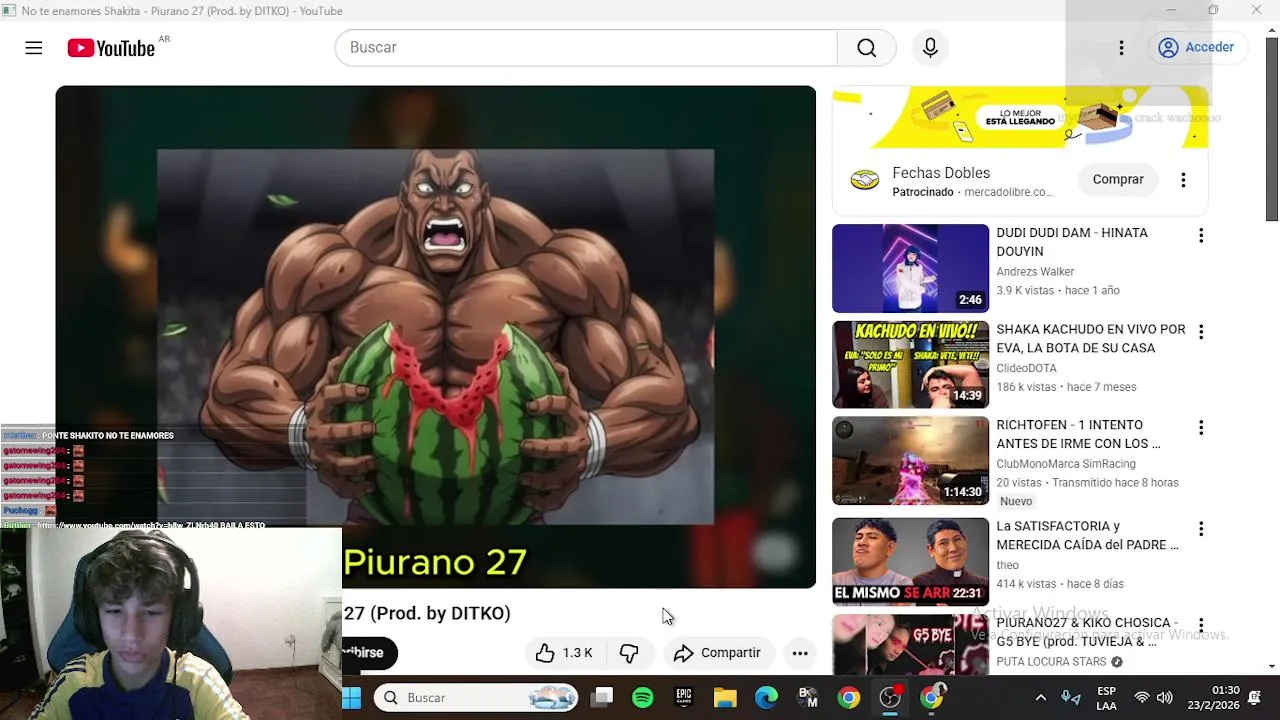Image resolution: width=1280 pixels, height=720 pixels.
Task: Click the Suscribirse button below video
Action: [370, 653]
